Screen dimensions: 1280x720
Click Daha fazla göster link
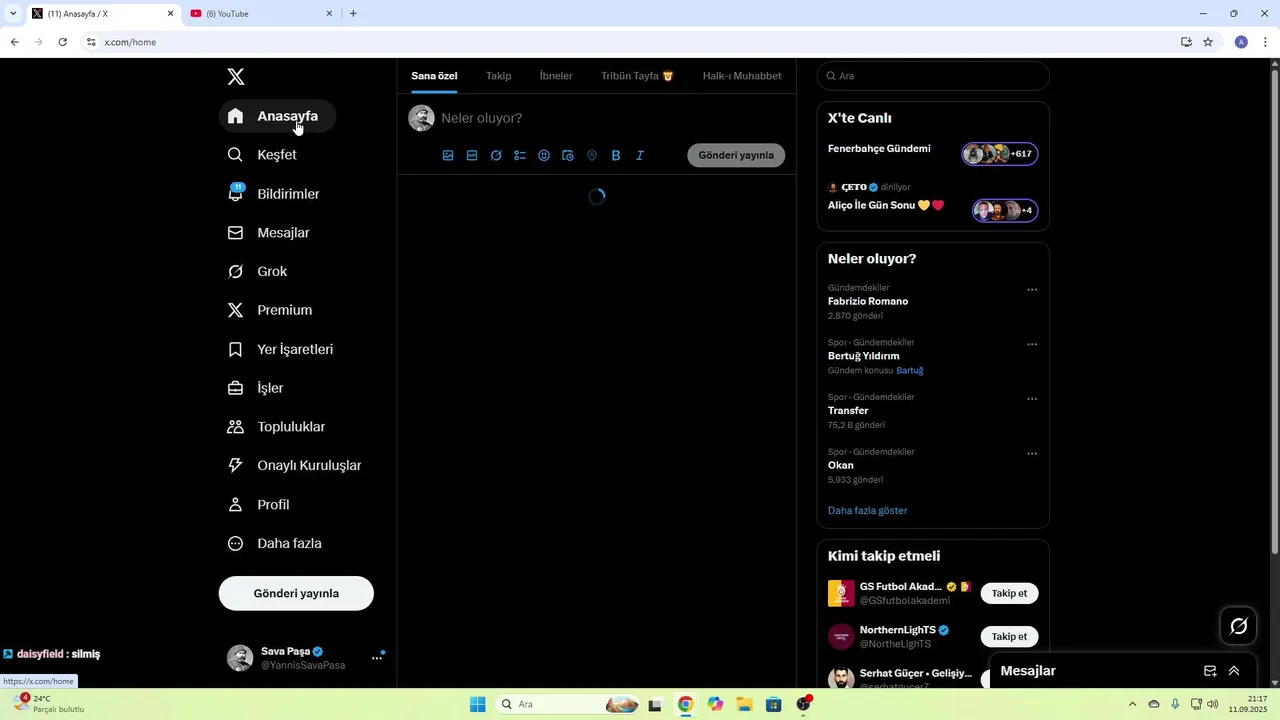868,511
